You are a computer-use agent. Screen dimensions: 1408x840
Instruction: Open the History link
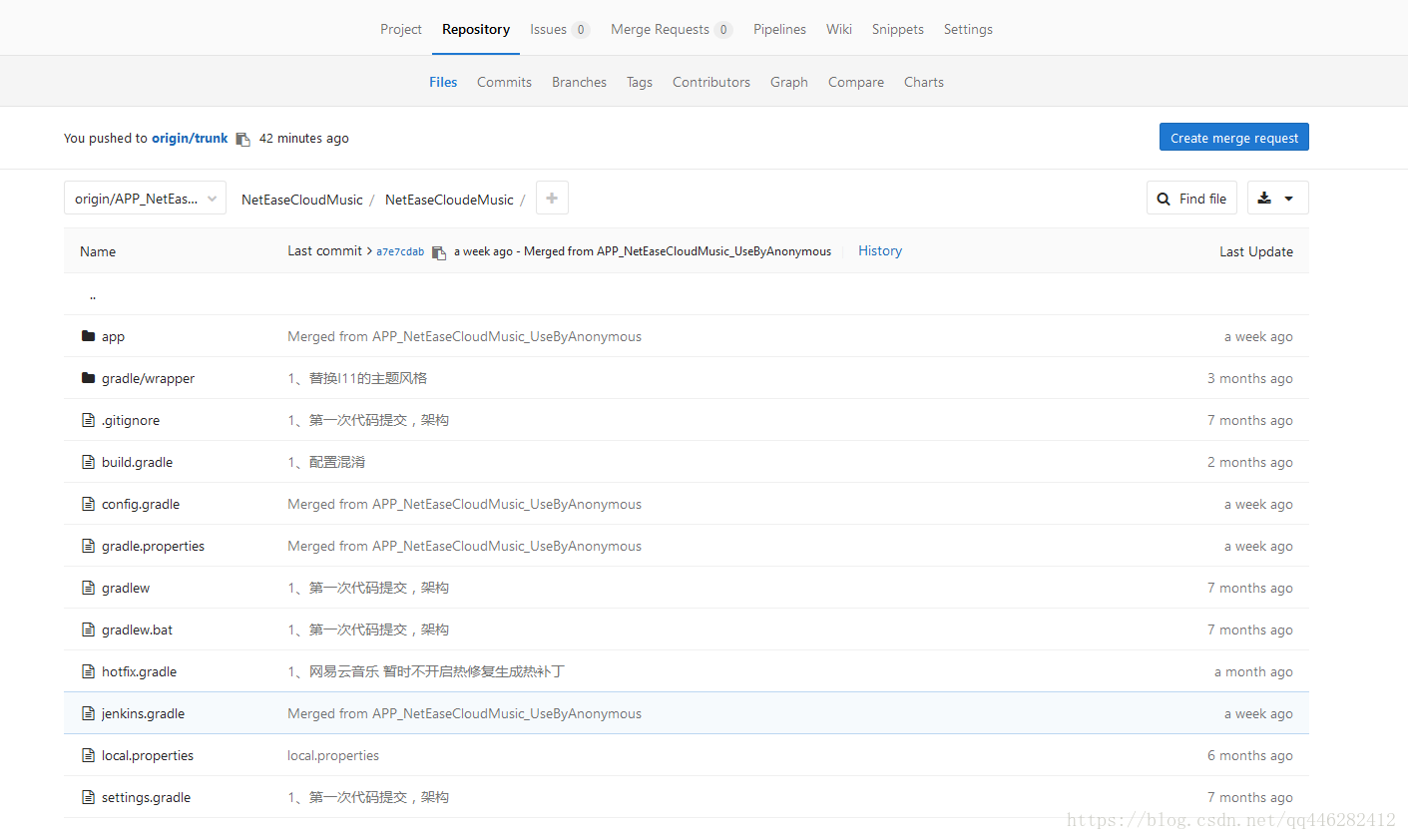pyautogui.click(x=880, y=250)
